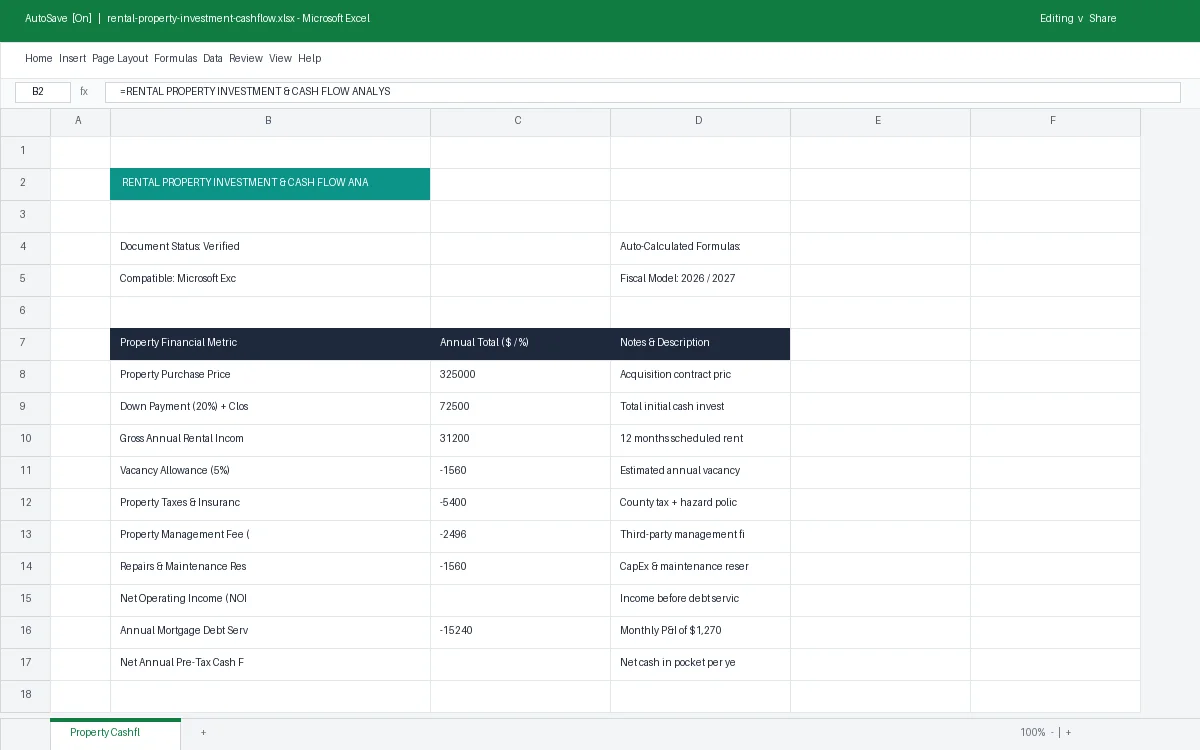The width and height of the screenshot is (1200, 750).
Task: Click the Net Operating Income label cell
Action: tap(270, 599)
